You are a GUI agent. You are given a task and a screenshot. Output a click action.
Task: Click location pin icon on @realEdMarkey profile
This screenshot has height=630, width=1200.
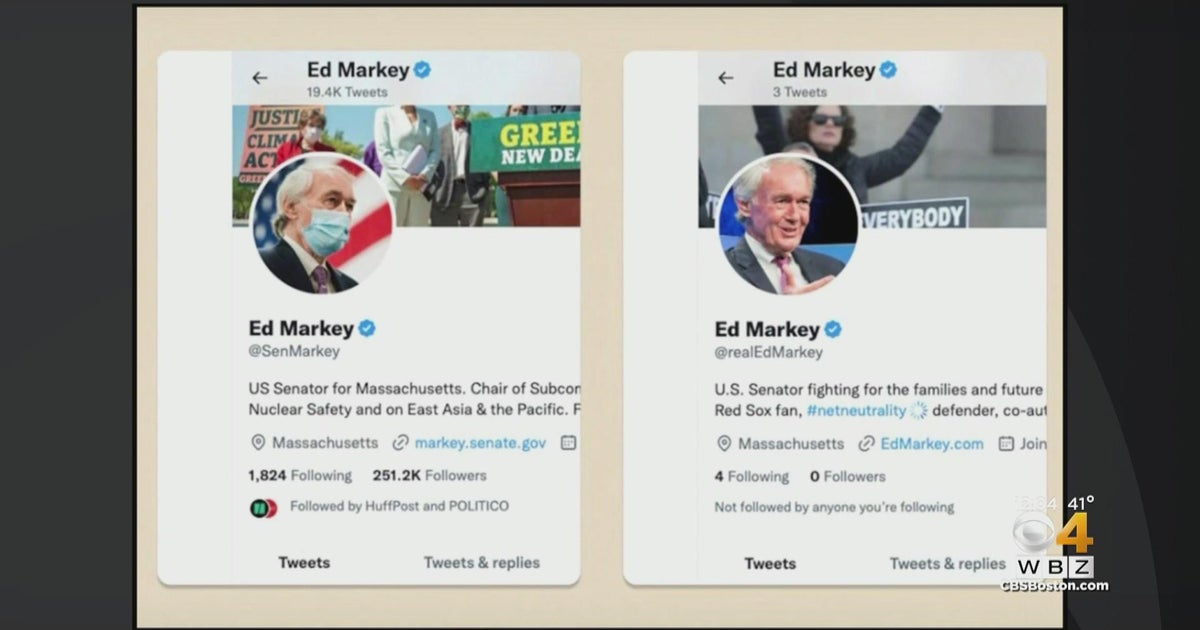[x=723, y=444]
